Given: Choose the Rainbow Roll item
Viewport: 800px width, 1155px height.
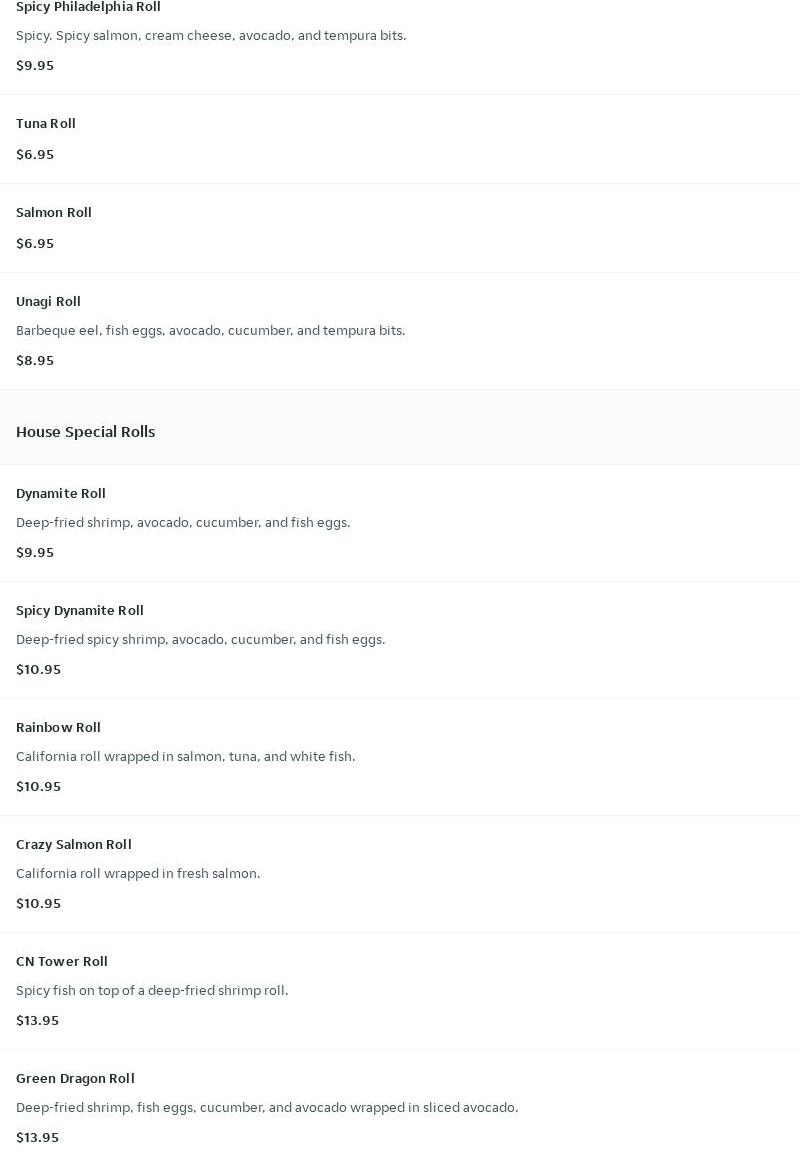Looking at the screenshot, I should click(58, 728).
